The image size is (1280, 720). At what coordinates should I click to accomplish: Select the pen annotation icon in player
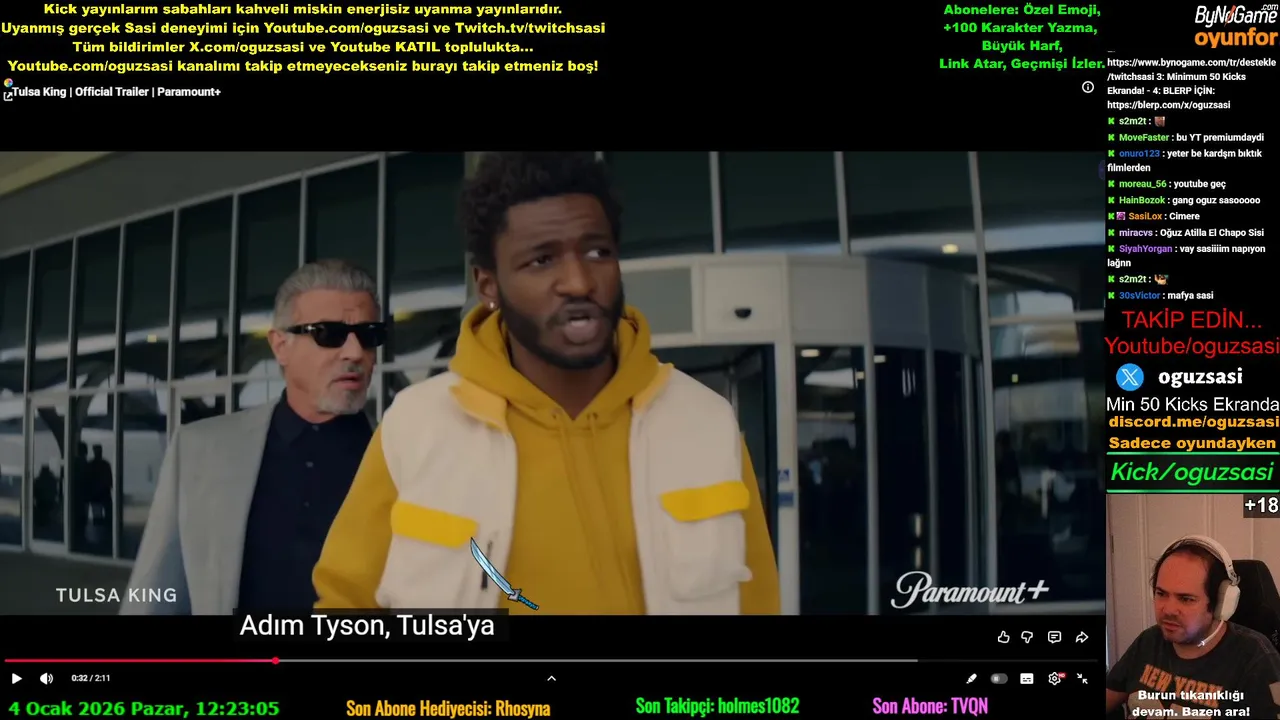coord(971,679)
